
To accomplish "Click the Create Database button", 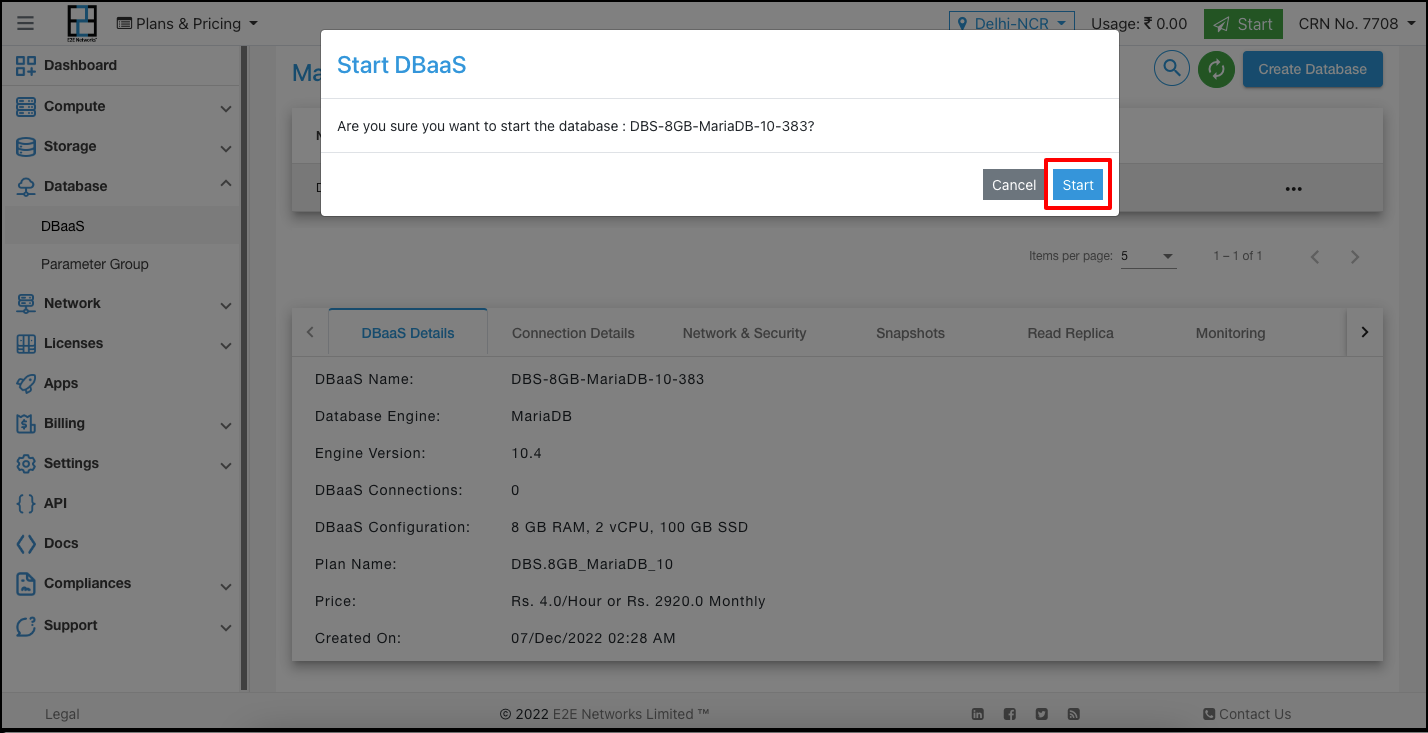I will pos(1312,69).
